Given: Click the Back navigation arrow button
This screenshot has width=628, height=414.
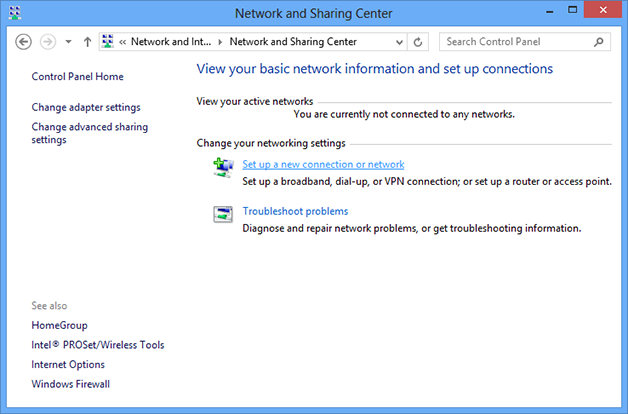Looking at the screenshot, I should click(x=24, y=42).
